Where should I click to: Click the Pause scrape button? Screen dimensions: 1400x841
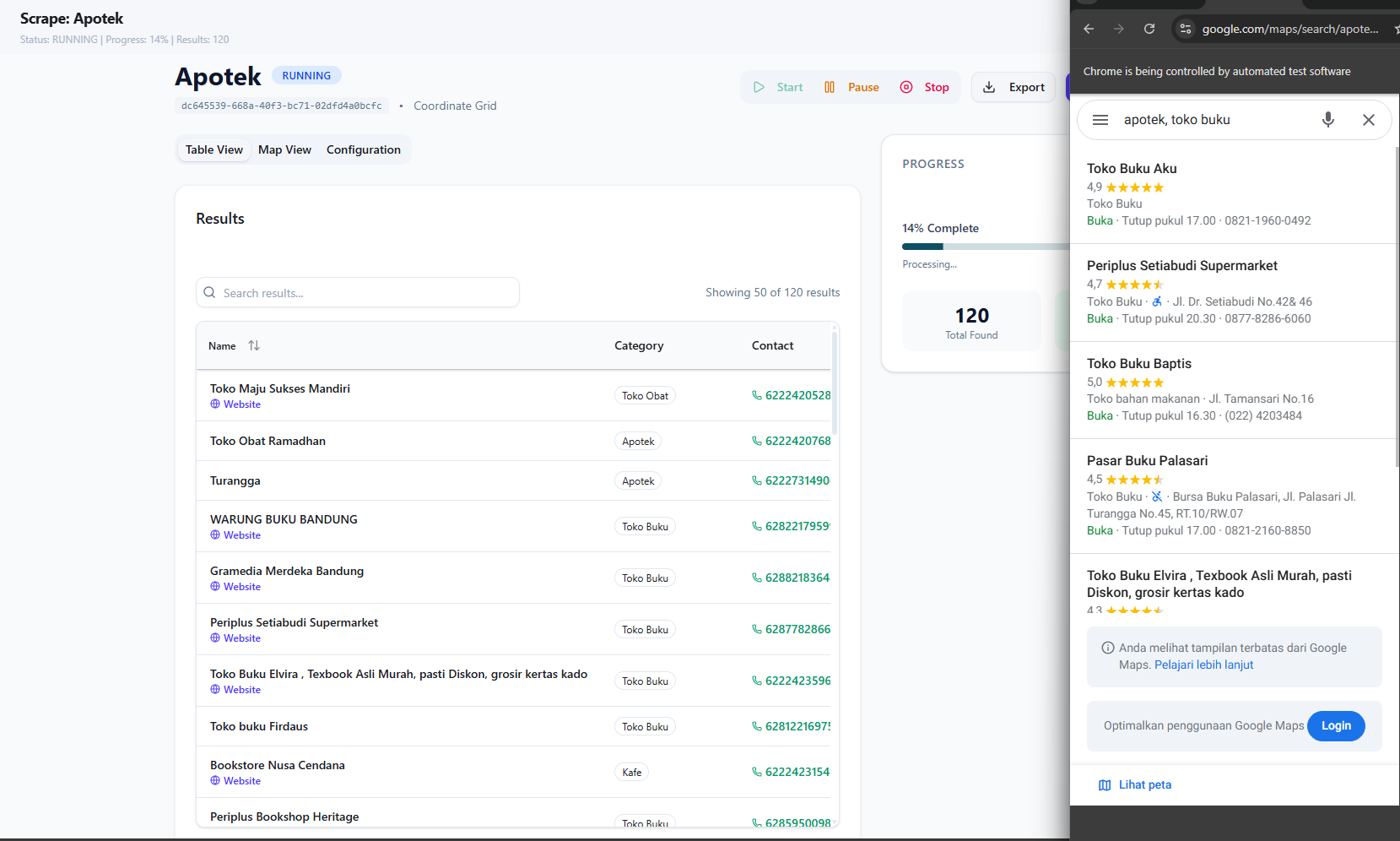coord(851,87)
